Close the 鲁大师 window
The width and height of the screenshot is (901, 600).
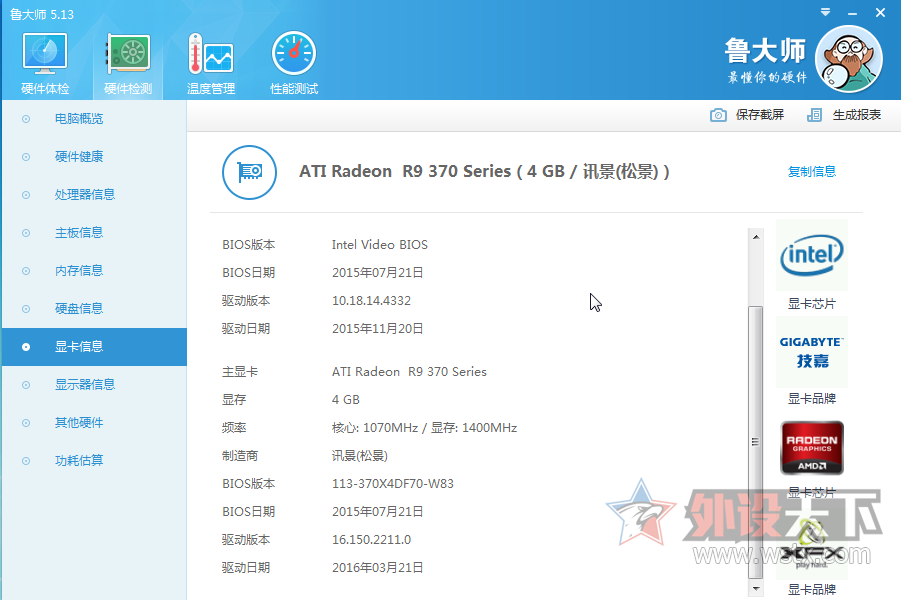pos(880,12)
